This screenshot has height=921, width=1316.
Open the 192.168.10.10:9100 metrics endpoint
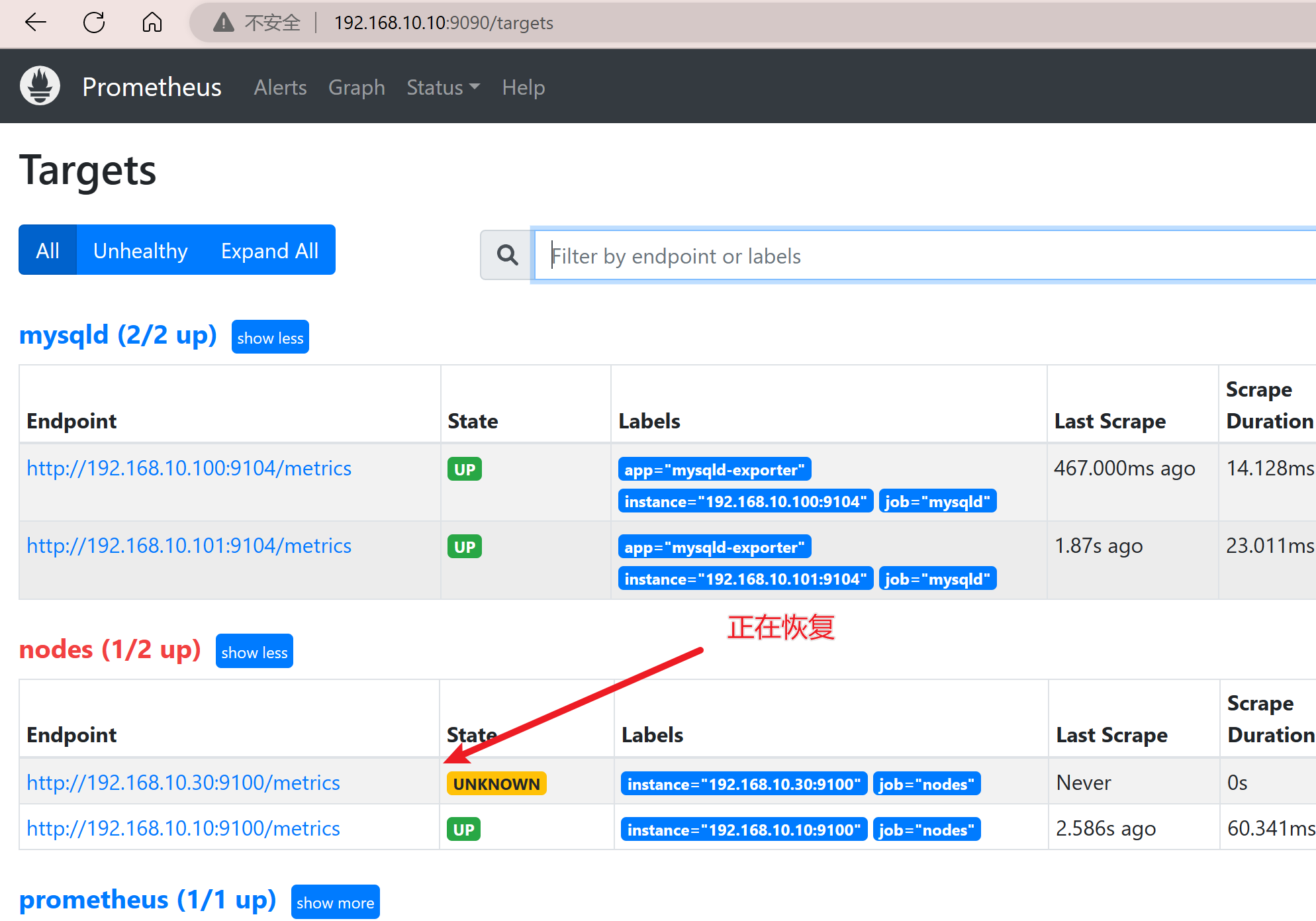pyautogui.click(x=183, y=828)
